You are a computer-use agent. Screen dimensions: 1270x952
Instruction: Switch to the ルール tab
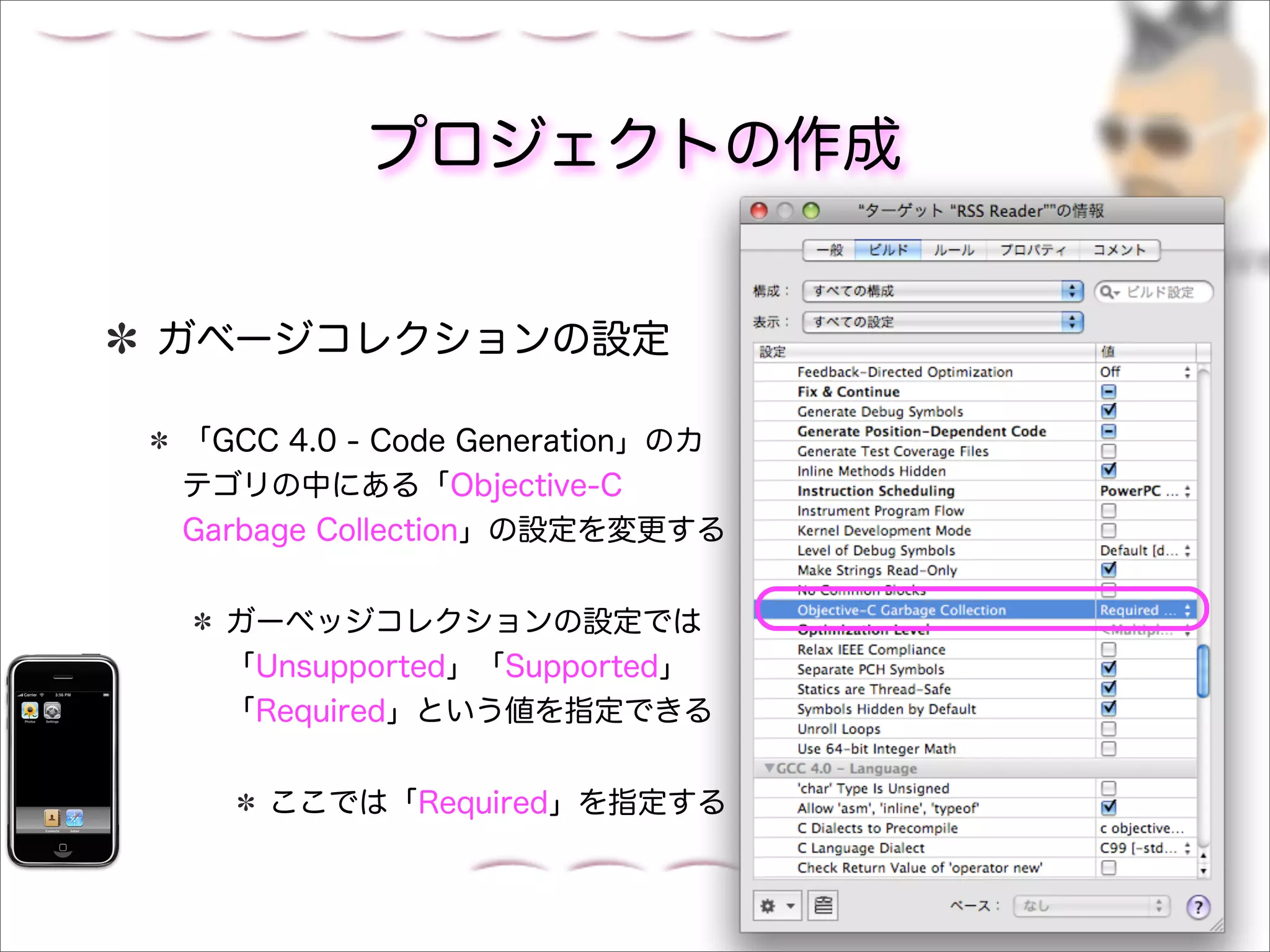pos(954,250)
